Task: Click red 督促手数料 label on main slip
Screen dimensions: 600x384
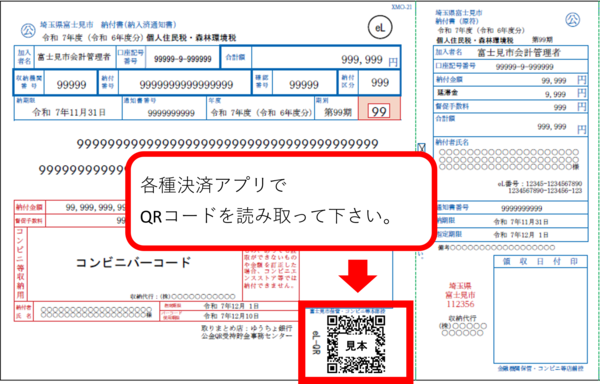Action: point(29,221)
